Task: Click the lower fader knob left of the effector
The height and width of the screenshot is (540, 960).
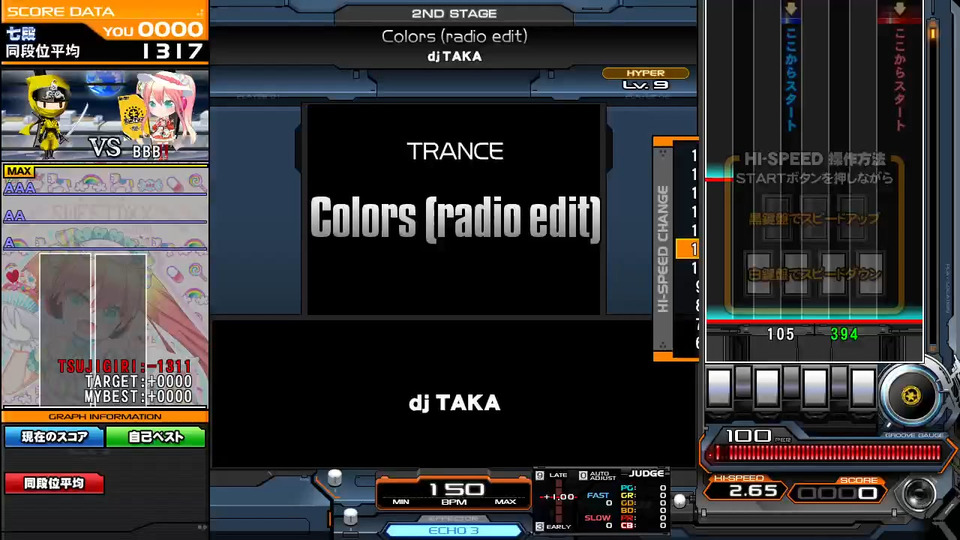Action: pos(350,516)
